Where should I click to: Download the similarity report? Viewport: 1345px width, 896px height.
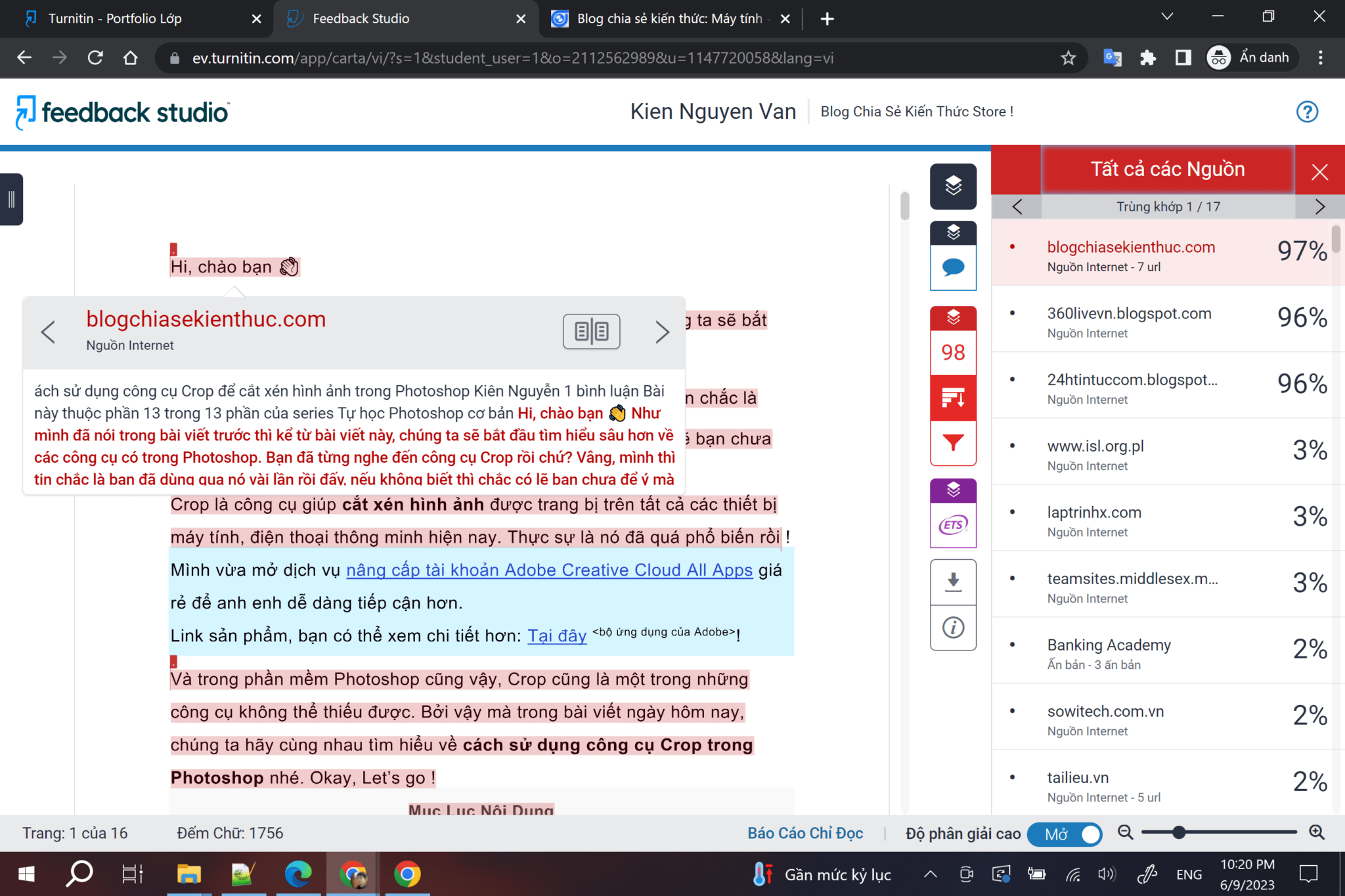pyautogui.click(x=953, y=582)
